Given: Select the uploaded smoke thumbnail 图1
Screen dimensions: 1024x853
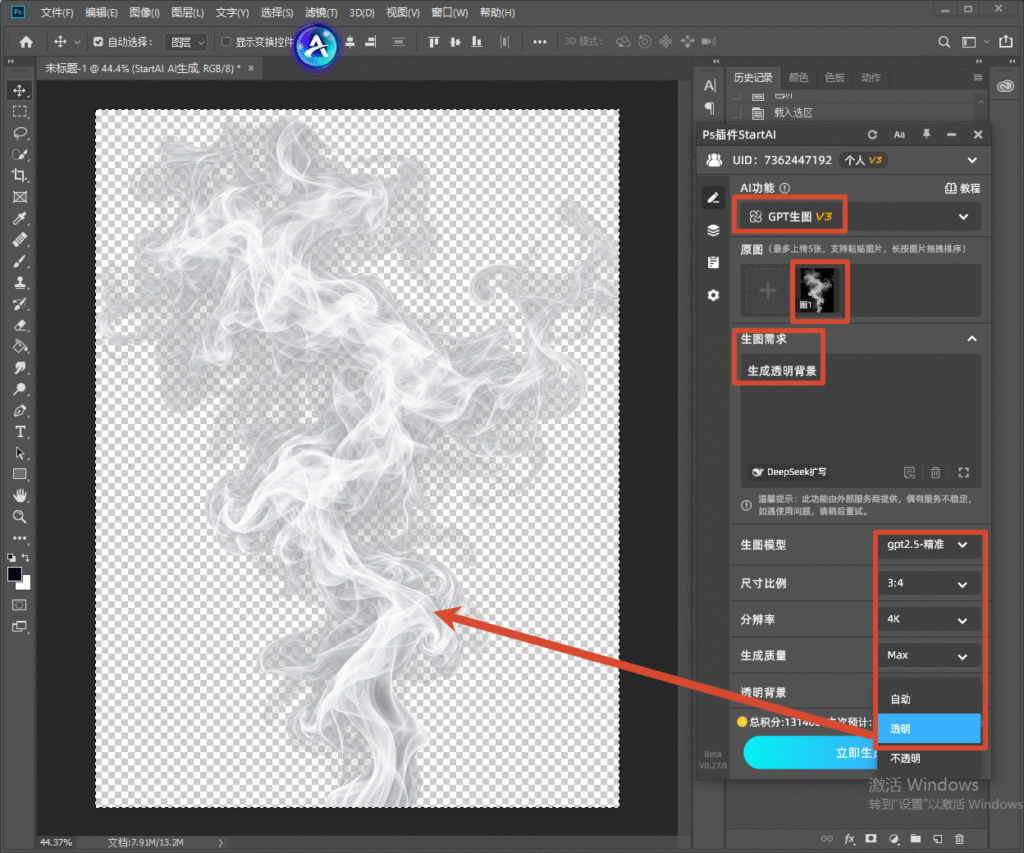Looking at the screenshot, I should (x=817, y=290).
